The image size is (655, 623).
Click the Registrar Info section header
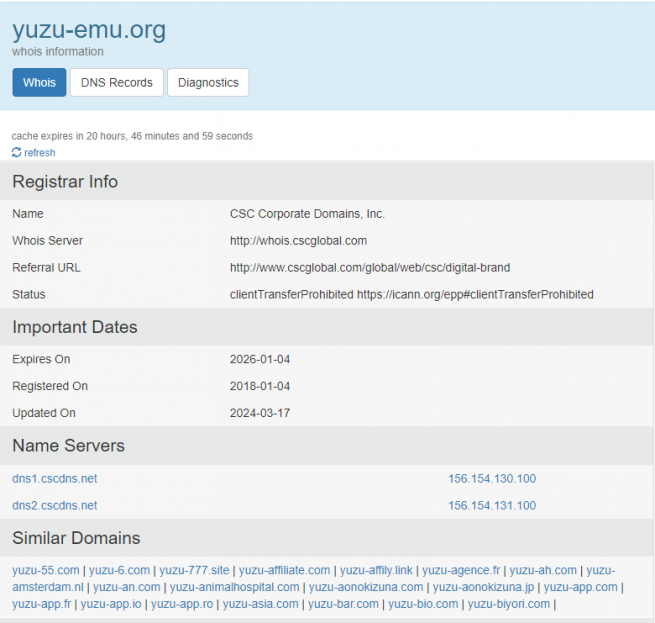point(65,182)
